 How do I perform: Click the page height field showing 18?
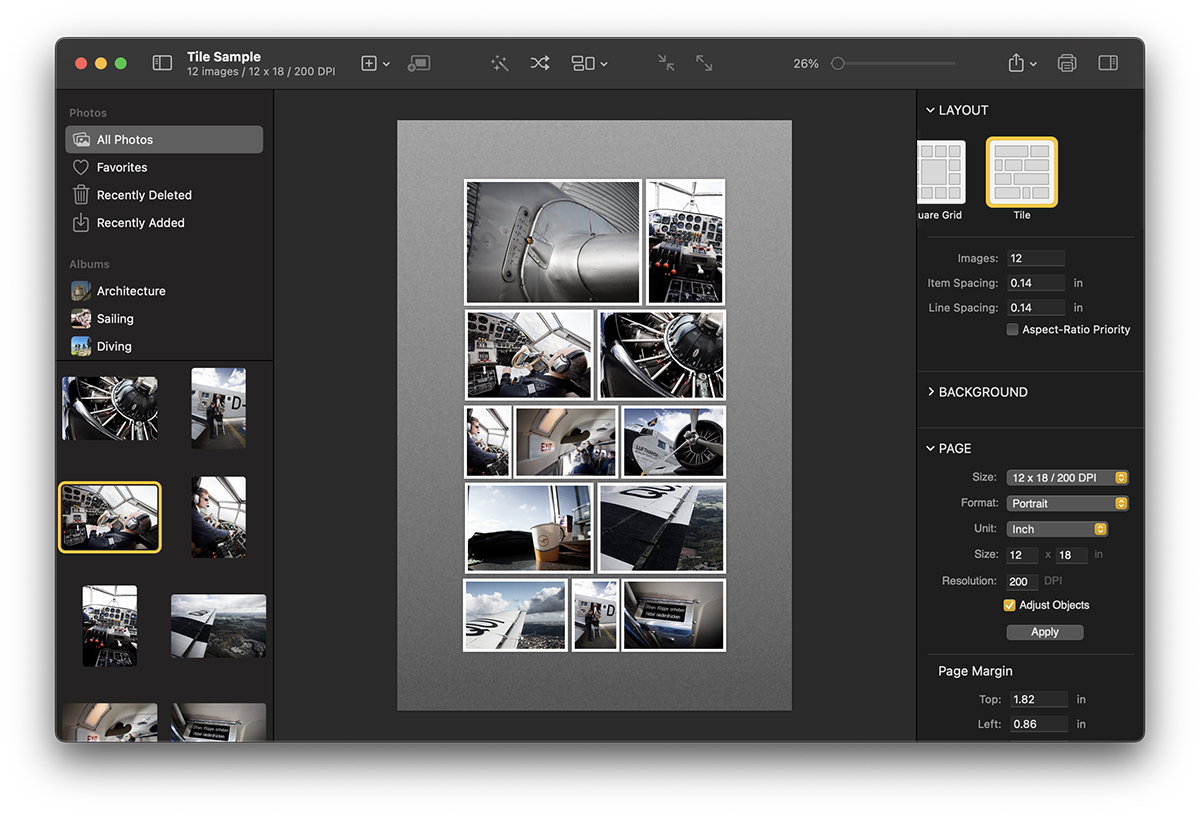coord(1072,555)
